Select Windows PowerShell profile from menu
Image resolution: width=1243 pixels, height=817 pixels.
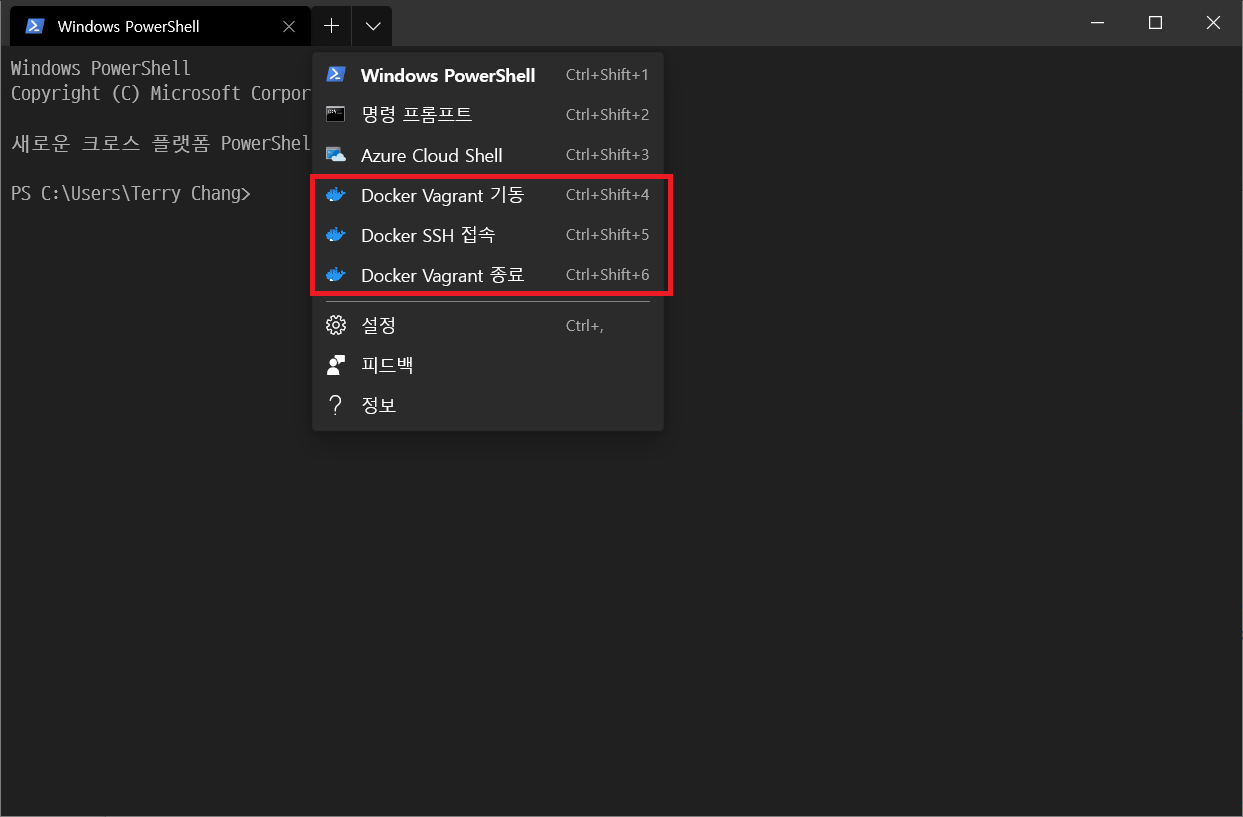(488, 75)
